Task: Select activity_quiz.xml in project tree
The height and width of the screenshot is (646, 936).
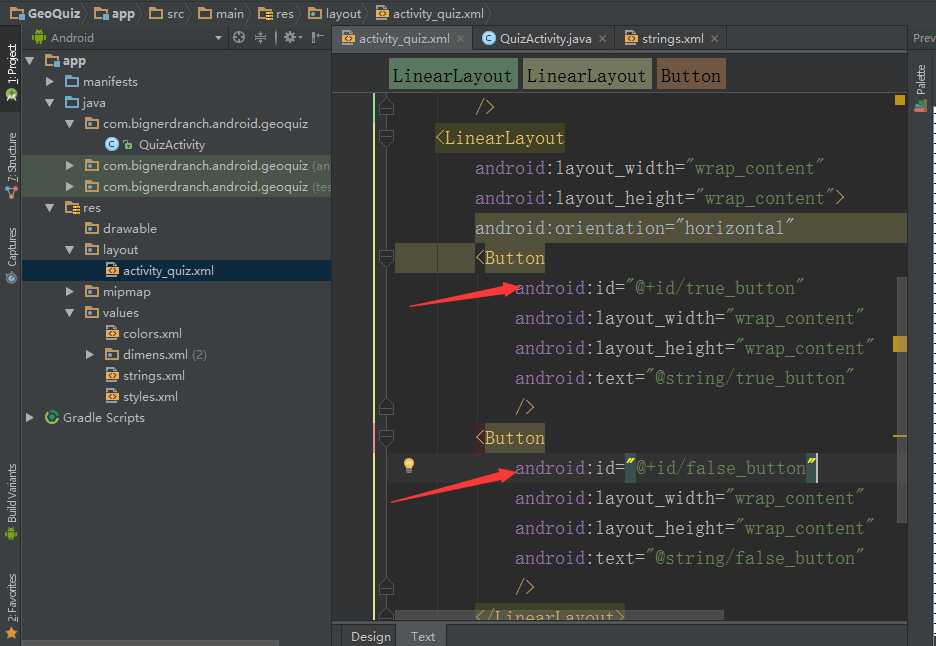Action: tap(160, 270)
